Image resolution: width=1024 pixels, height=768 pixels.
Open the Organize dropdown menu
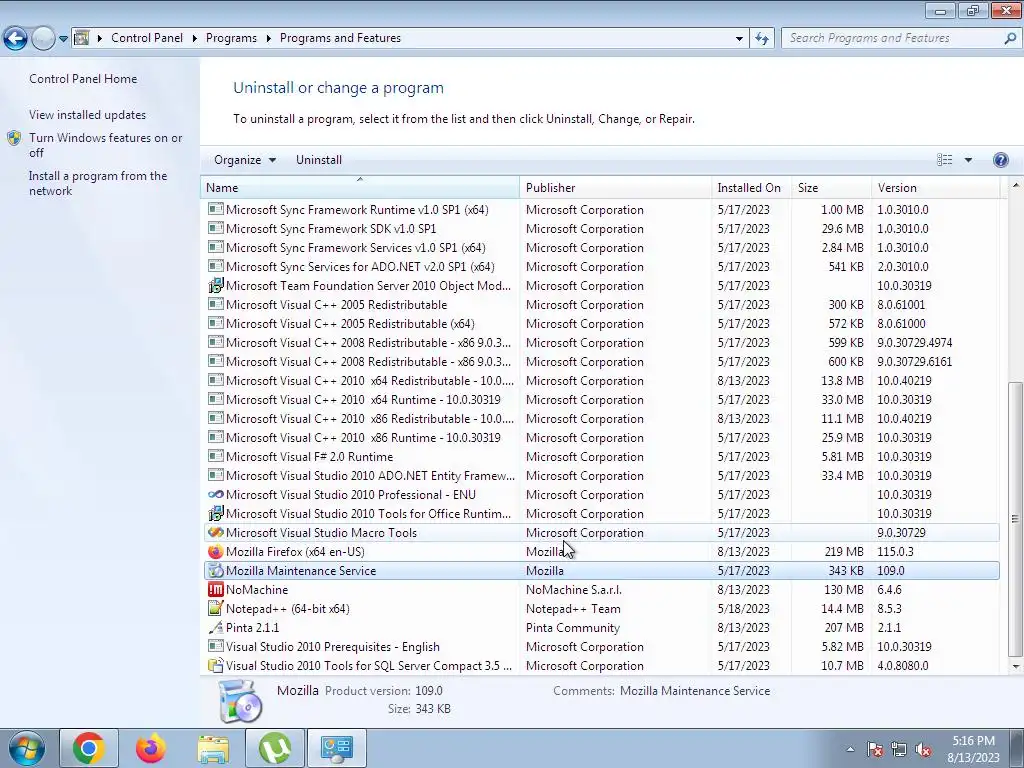[x=245, y=160]
